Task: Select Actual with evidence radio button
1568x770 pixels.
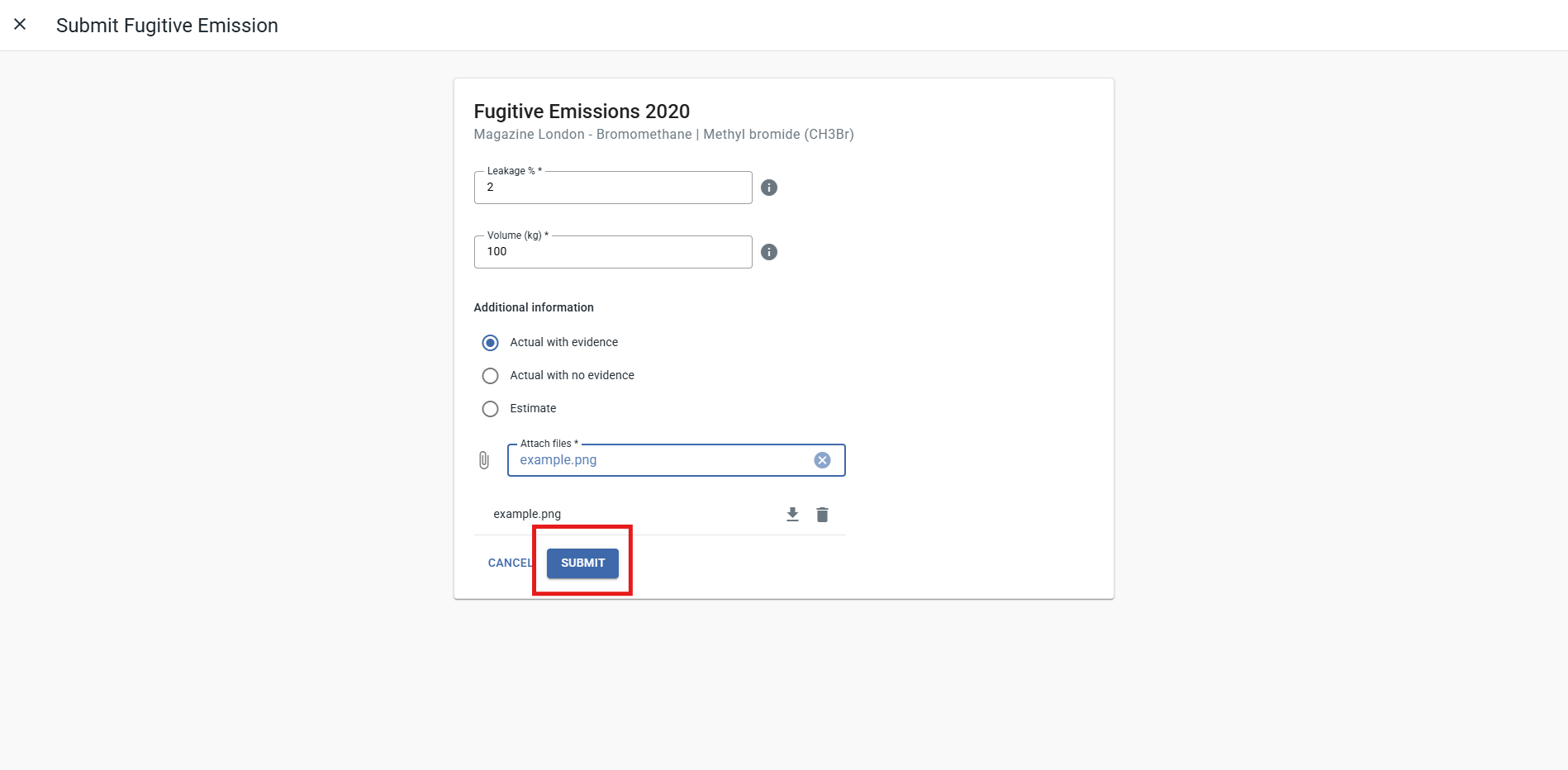Action: (x=490, y=343)
